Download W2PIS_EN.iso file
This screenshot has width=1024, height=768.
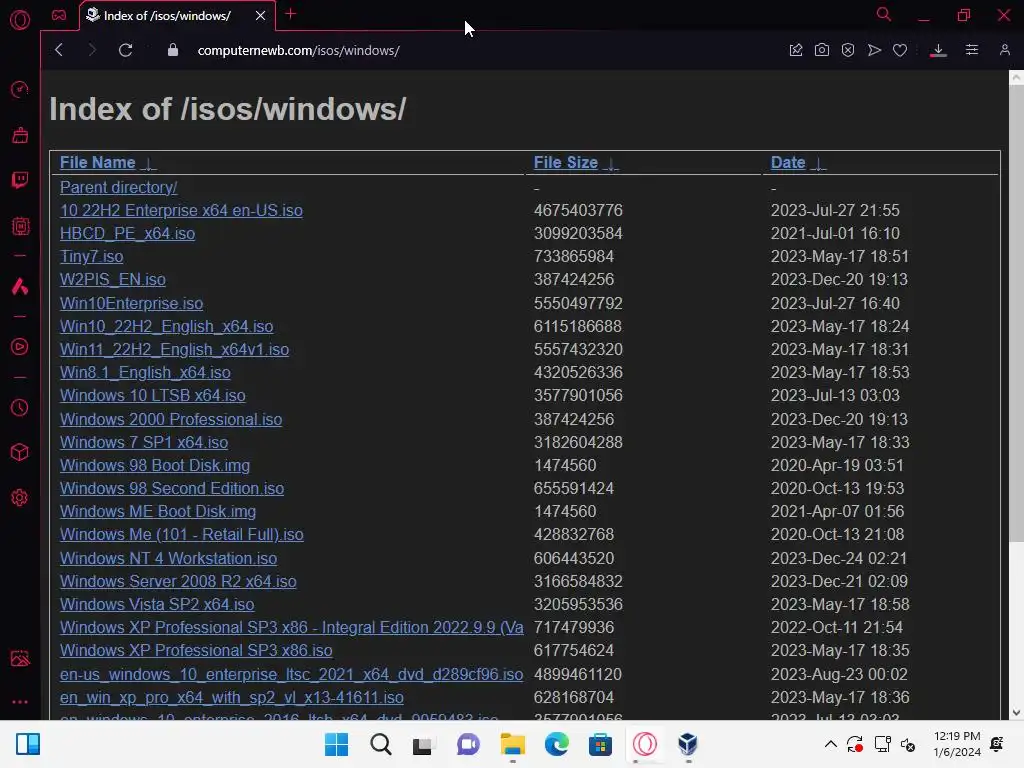pyautogui.click(x=113, y=280)
